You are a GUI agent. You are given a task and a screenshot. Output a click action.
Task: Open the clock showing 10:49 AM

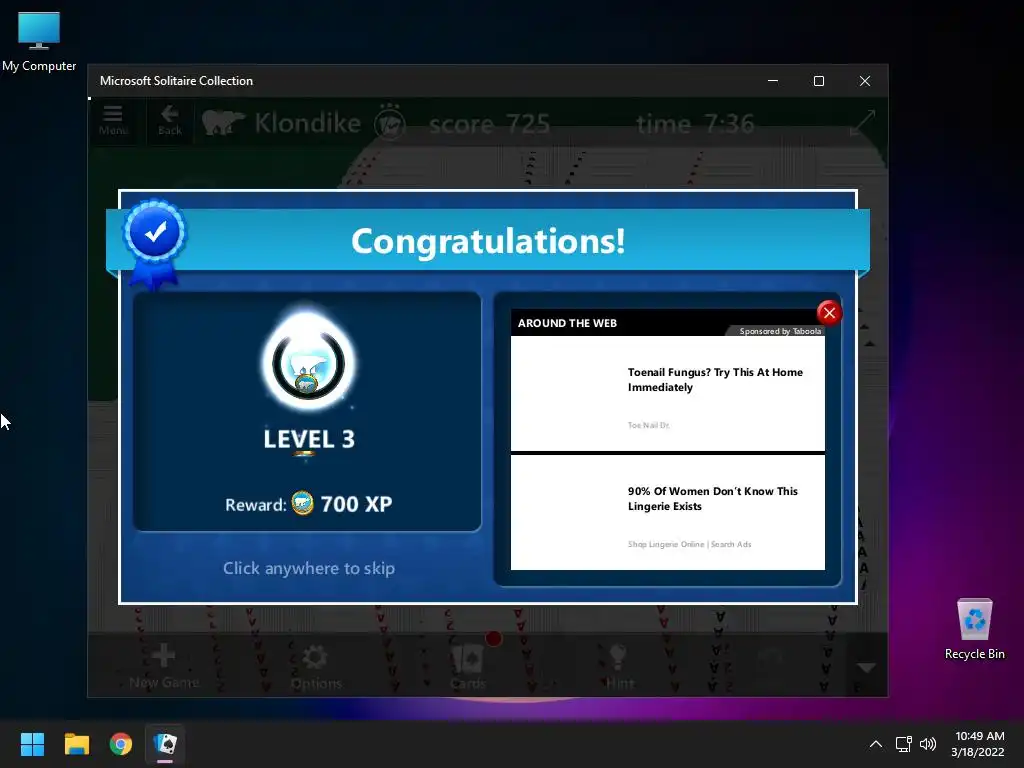pos(978,744)
